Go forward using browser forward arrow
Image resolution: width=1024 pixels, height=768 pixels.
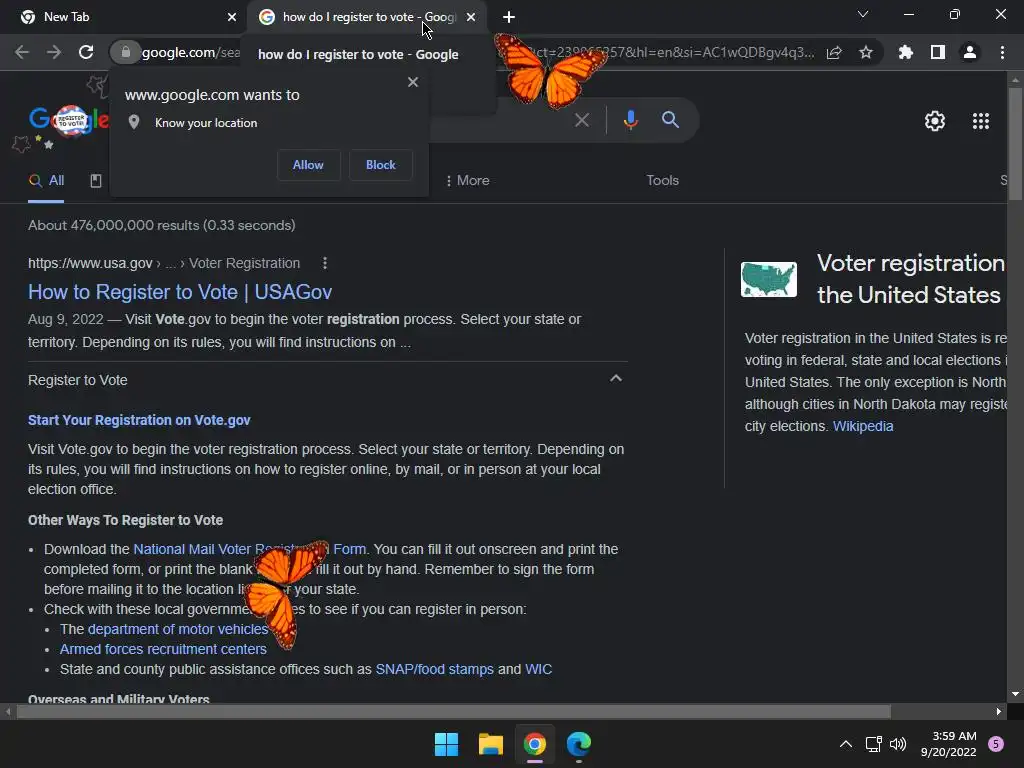pyautogui.click(x=54, y=52)
